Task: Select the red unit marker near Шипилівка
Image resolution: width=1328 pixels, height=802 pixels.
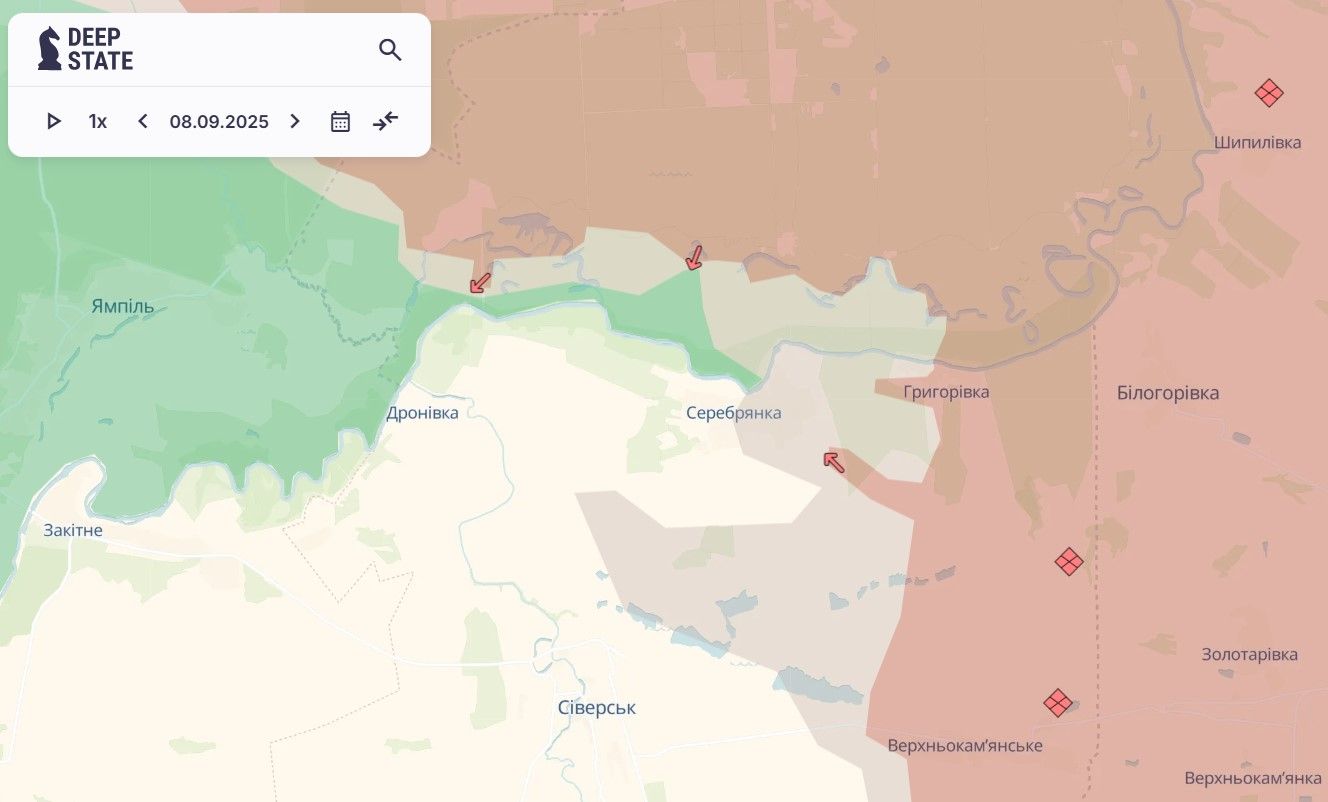Action: [x=1269, y=93]
